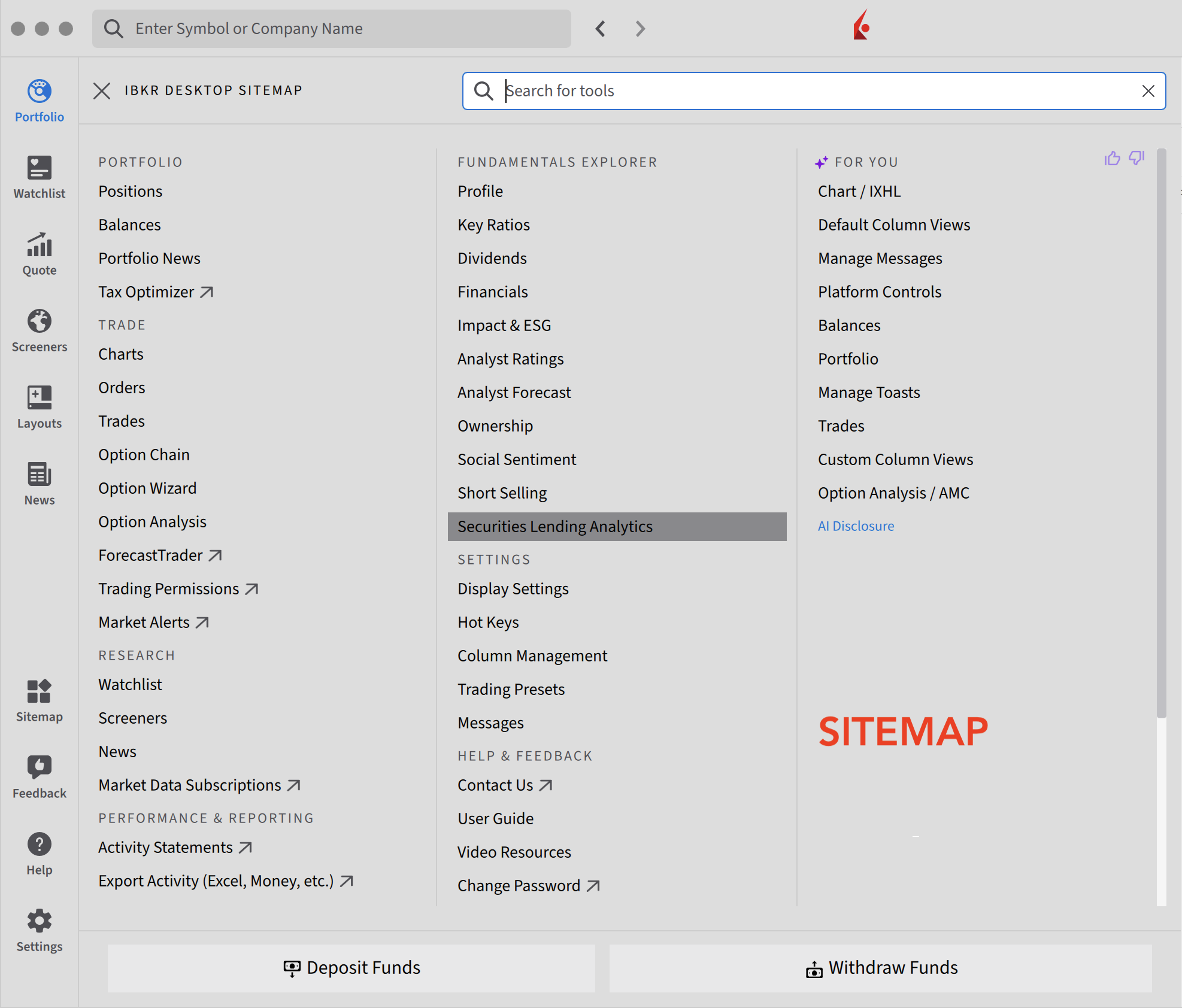This screenshot has width=1182, height=1008.
Task: Click the ForecastTrader external link arrow
Action: 215,555
